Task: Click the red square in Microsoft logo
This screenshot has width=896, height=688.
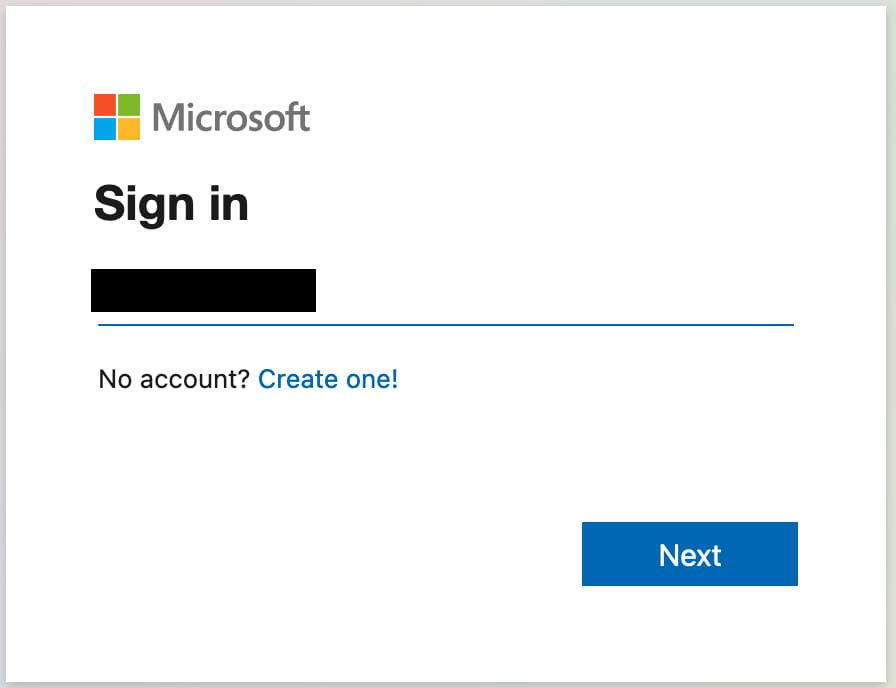Action: tap(105, 105)
